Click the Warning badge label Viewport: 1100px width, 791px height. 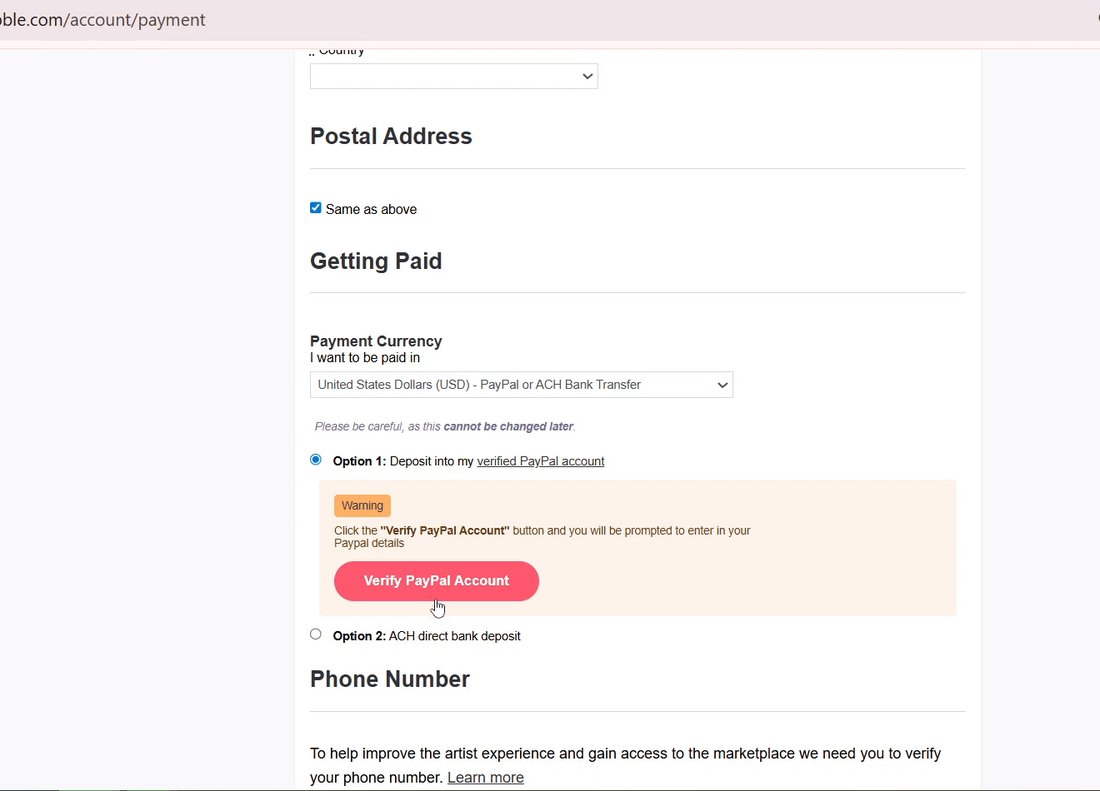tap(362, 506)
